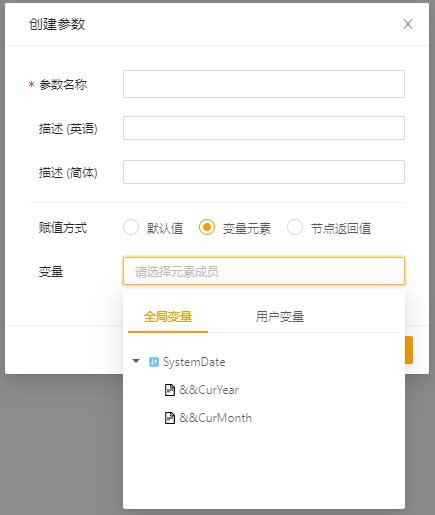Click the 创建参数 dialog title
435x515 pixels.
[x=57, y=24]
